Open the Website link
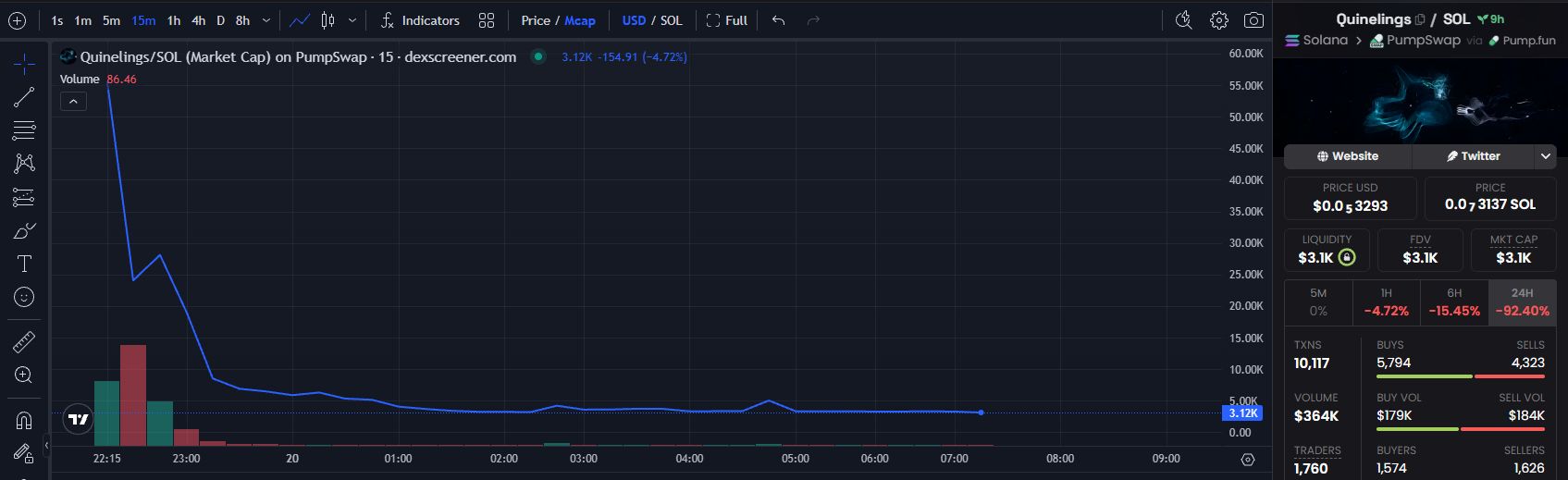The image size is (1568, 480). [1348, 156]
